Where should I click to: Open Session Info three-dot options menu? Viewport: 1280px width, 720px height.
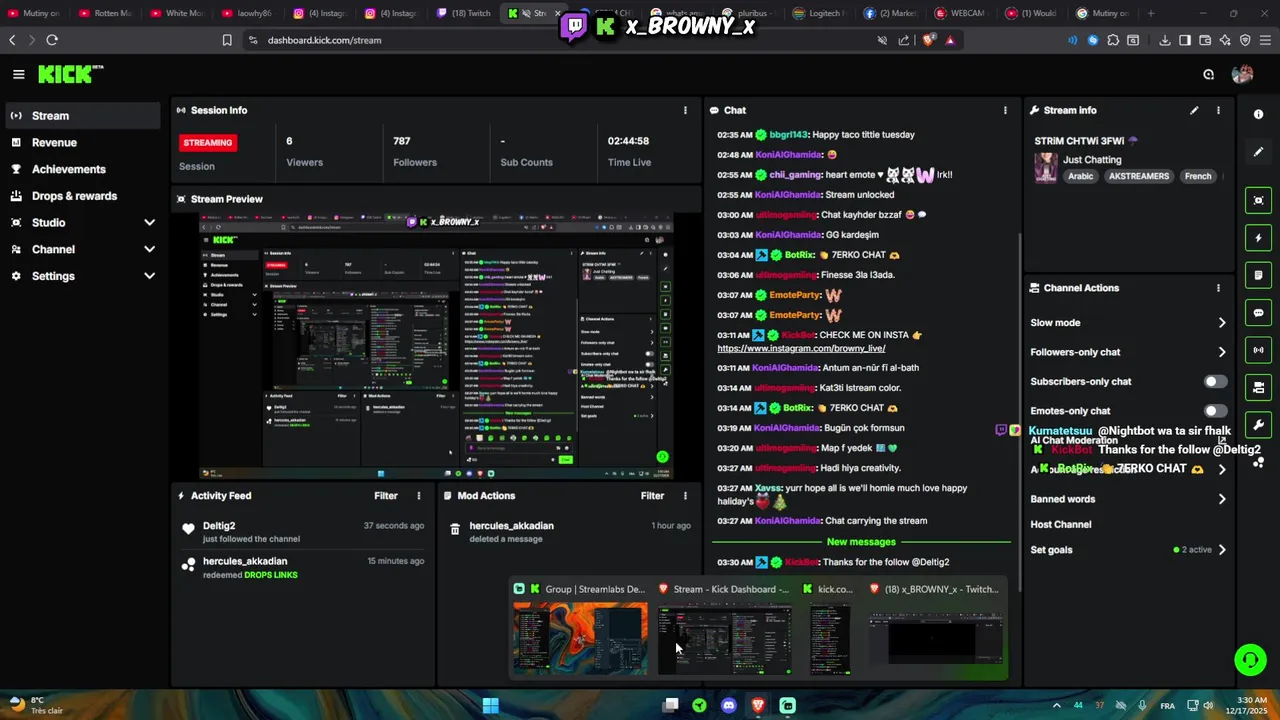click(685, 110)
